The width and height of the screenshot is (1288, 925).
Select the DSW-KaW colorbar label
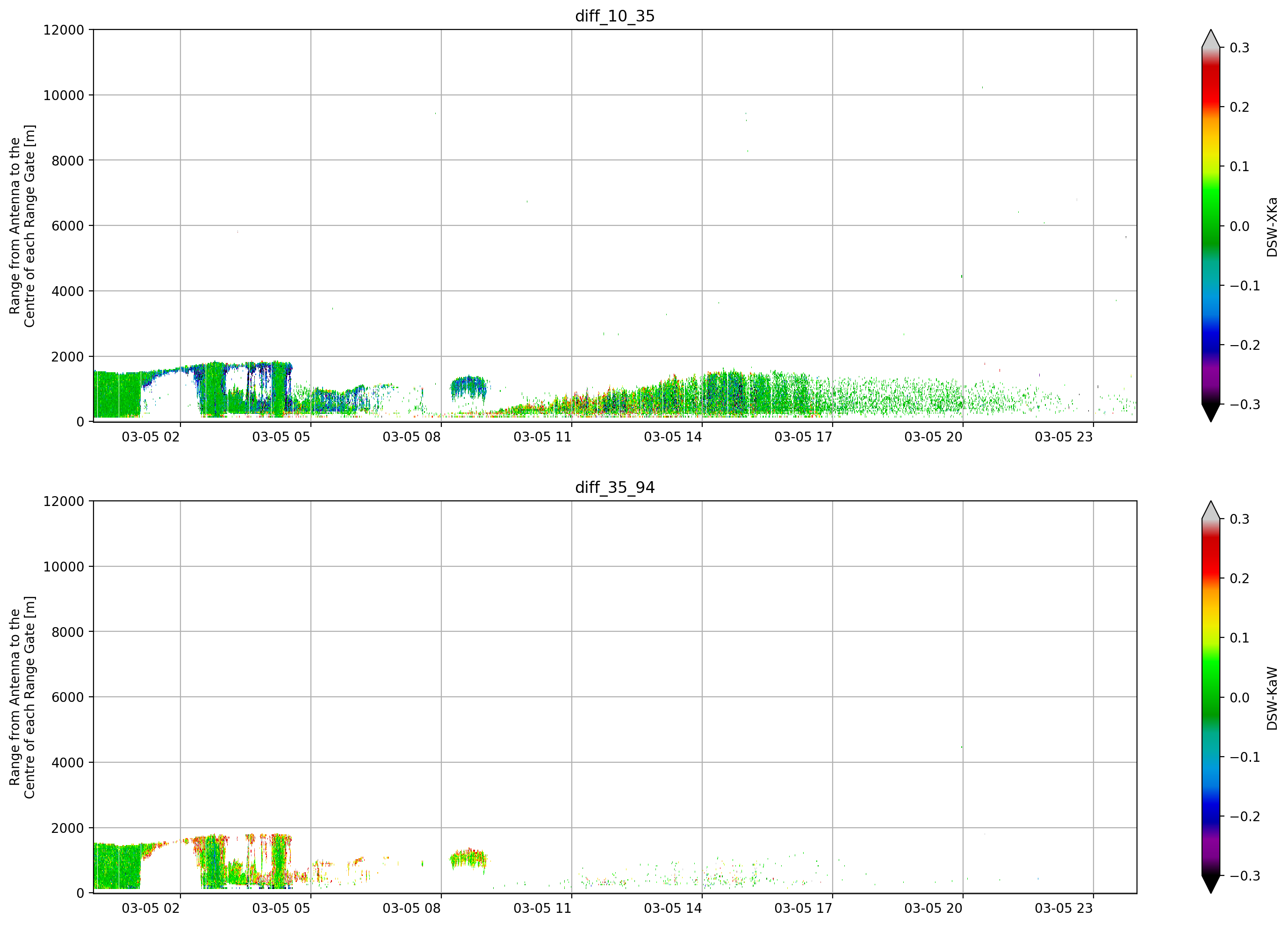pos(1272,698)
